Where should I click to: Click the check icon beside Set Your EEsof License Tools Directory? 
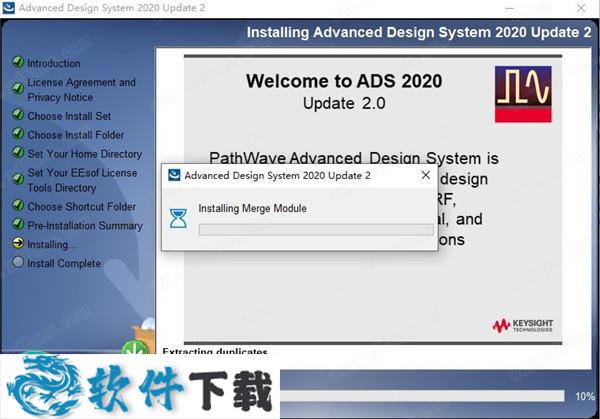tap(18, 179)
